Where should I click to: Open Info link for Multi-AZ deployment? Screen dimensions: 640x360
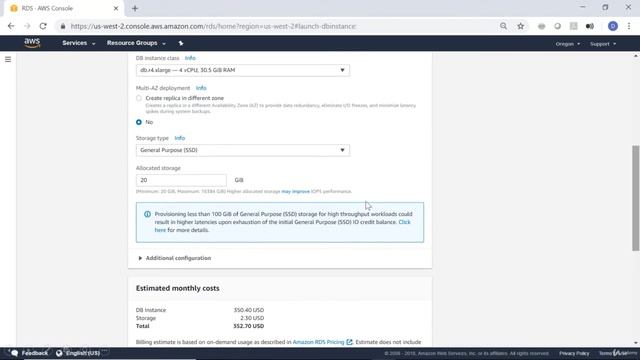tap(201, 88)
